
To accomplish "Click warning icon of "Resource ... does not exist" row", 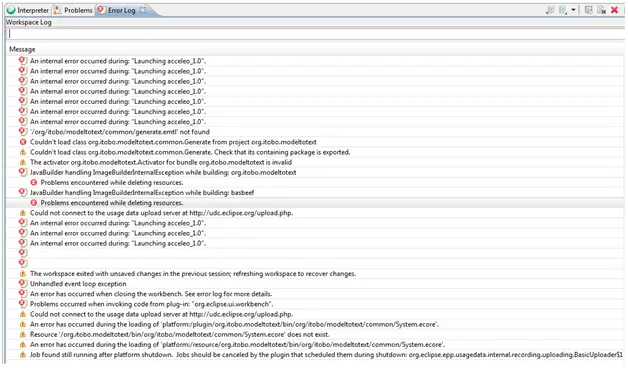I will (23, 334).
